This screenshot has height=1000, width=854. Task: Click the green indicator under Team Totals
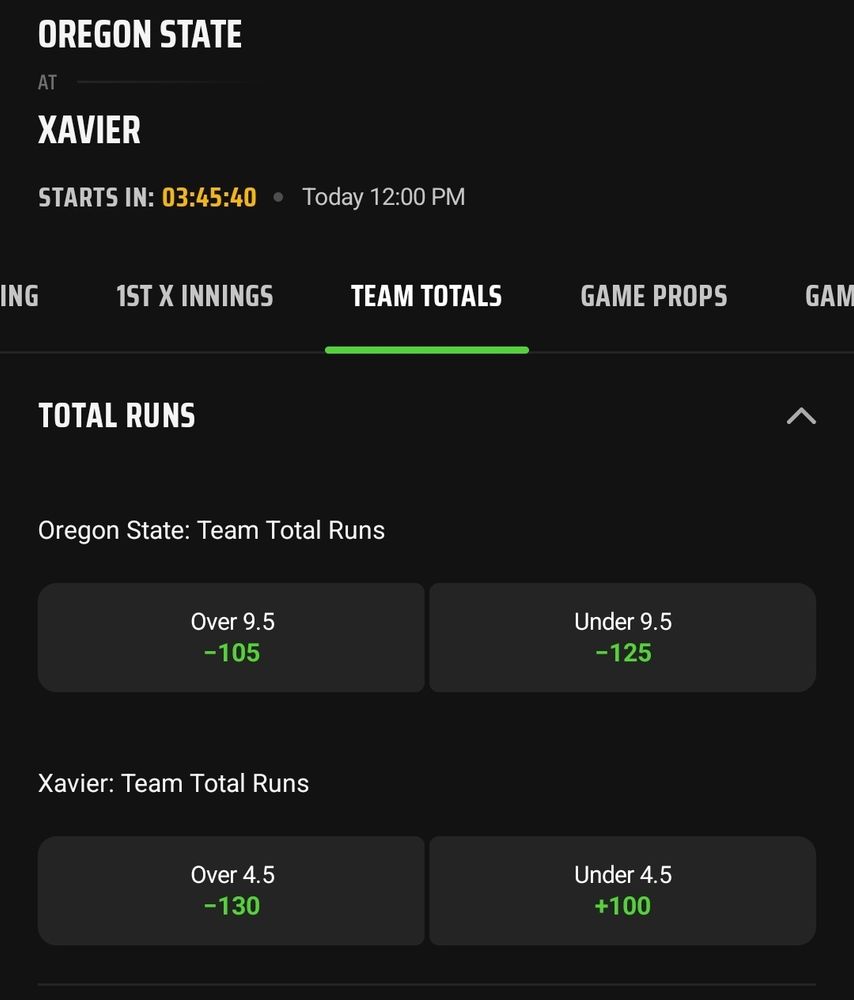tap(426, 350)
